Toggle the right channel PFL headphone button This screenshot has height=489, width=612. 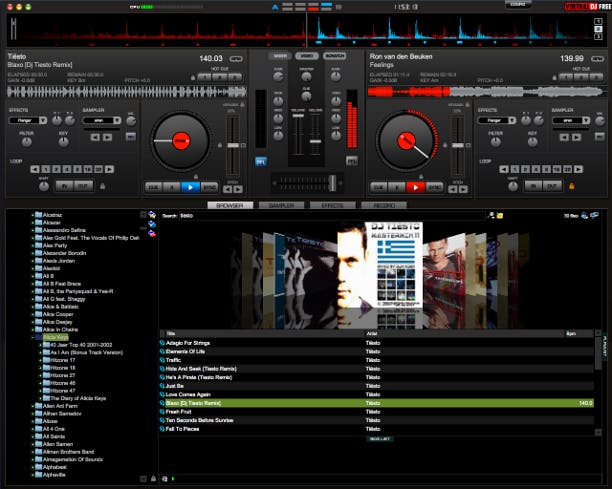coord(351,161)
